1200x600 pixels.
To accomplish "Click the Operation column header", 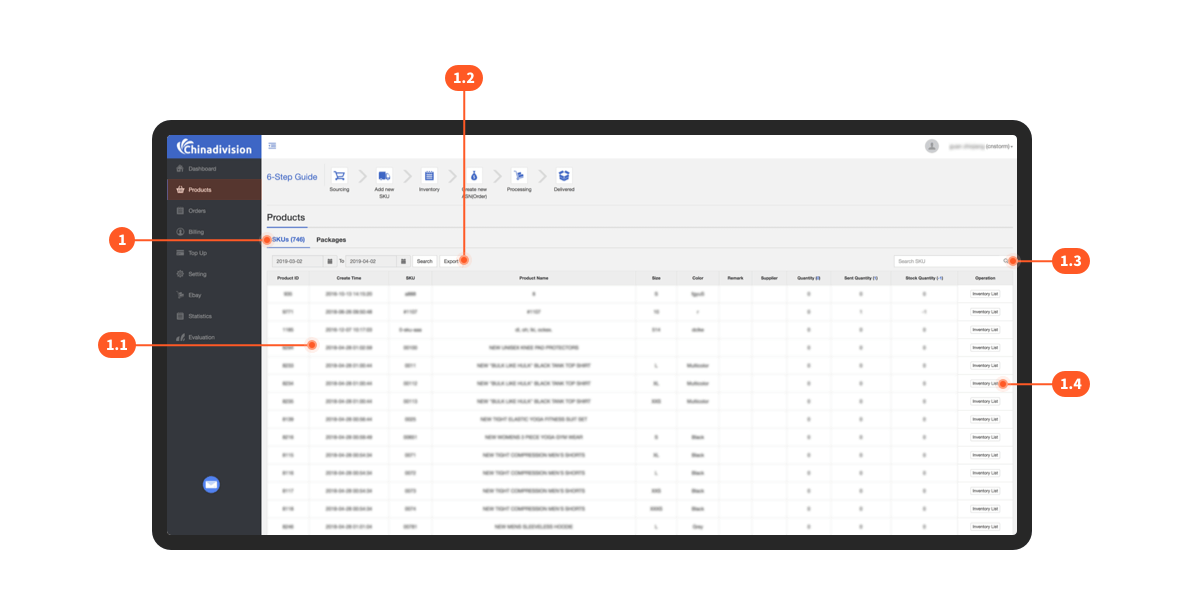I will point(985,277).
